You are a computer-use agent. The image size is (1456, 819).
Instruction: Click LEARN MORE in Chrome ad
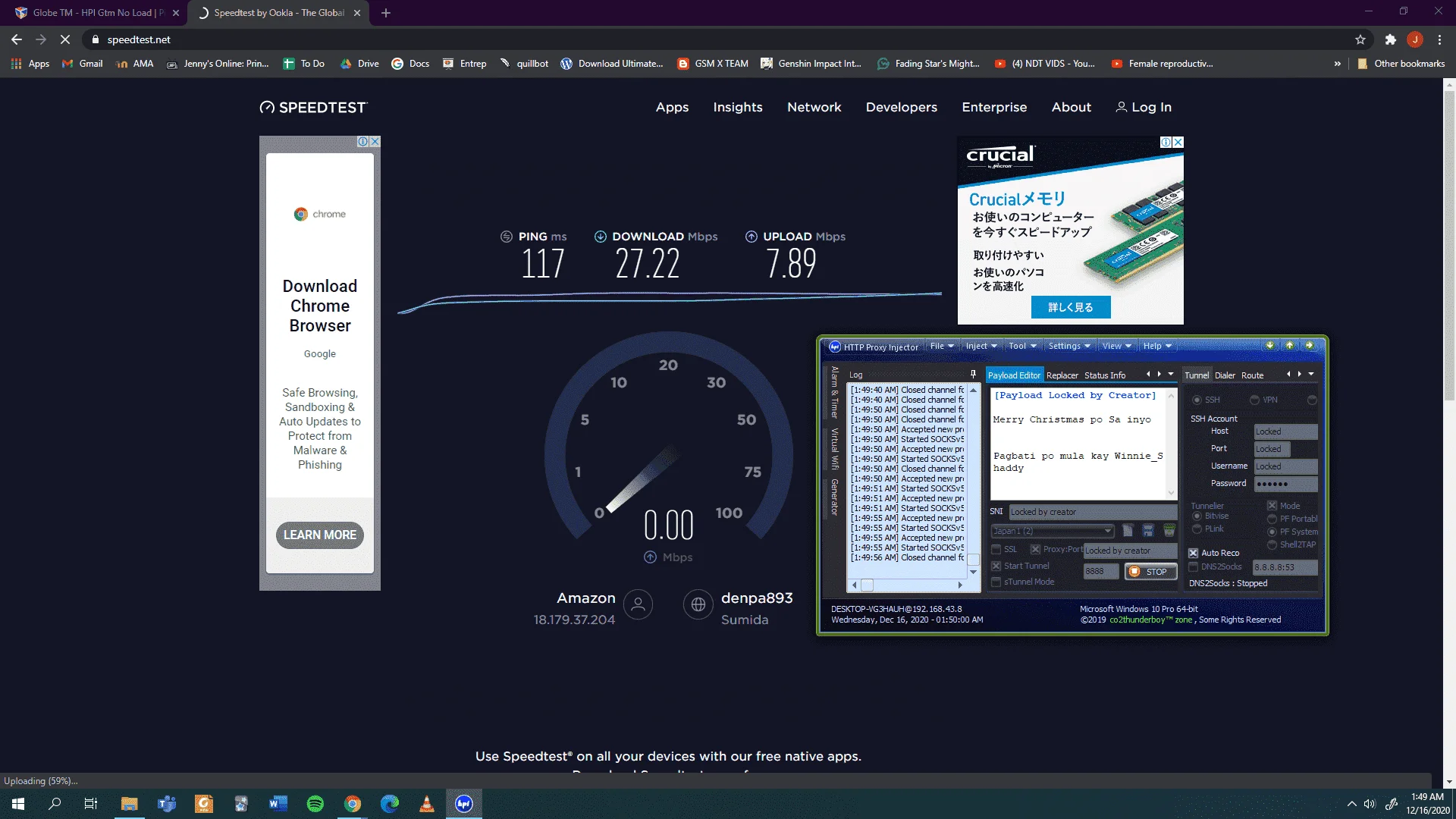click(x=320, y=535)
